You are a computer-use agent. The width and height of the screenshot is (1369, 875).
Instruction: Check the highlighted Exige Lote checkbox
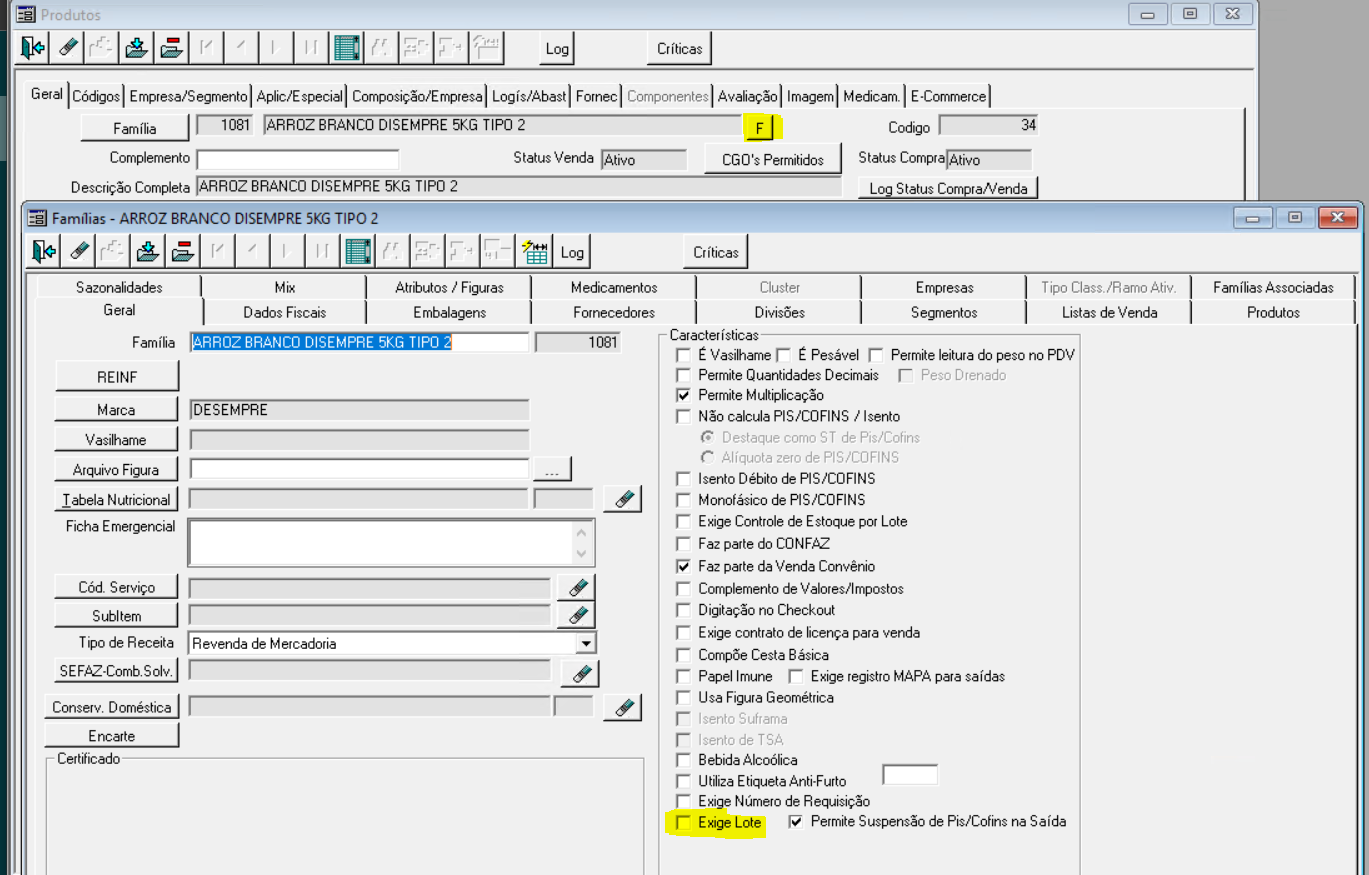point(684,822)
